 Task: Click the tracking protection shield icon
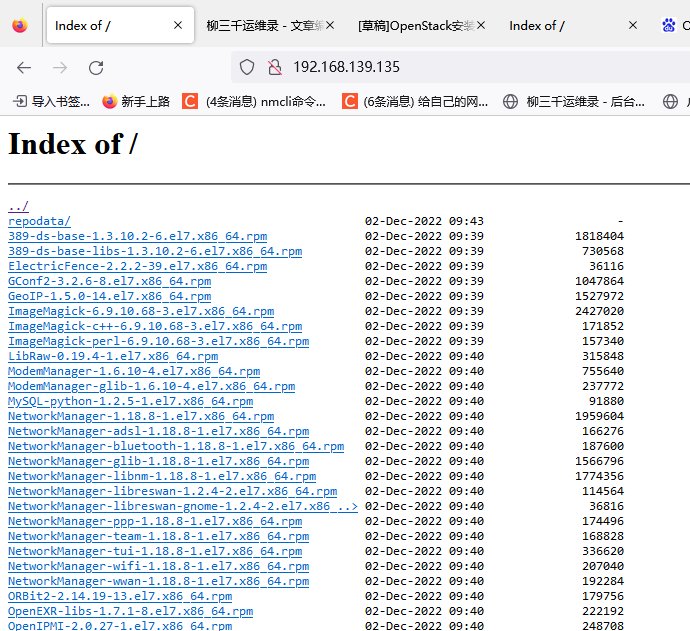(x=247, y=68)
